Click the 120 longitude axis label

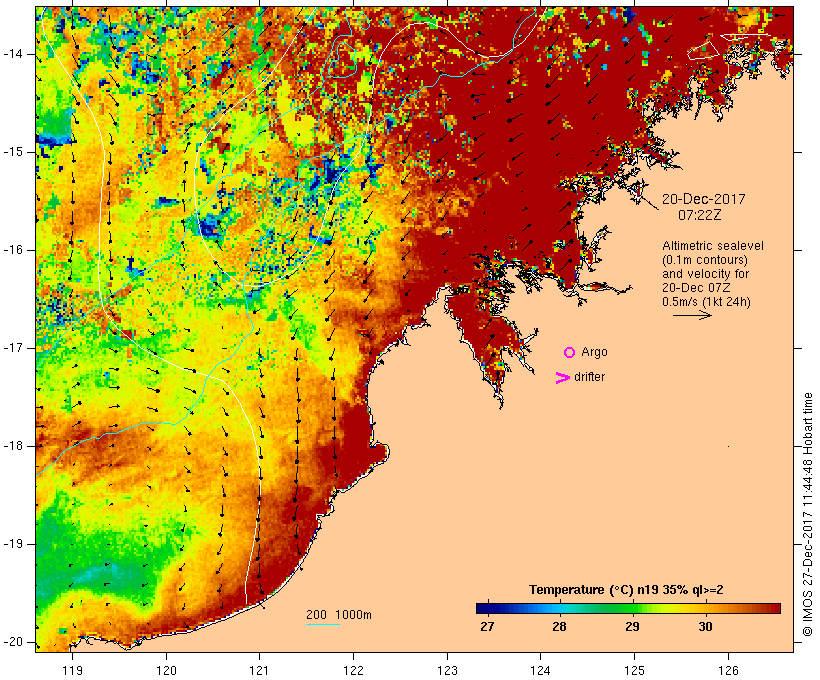coord(166,671)
